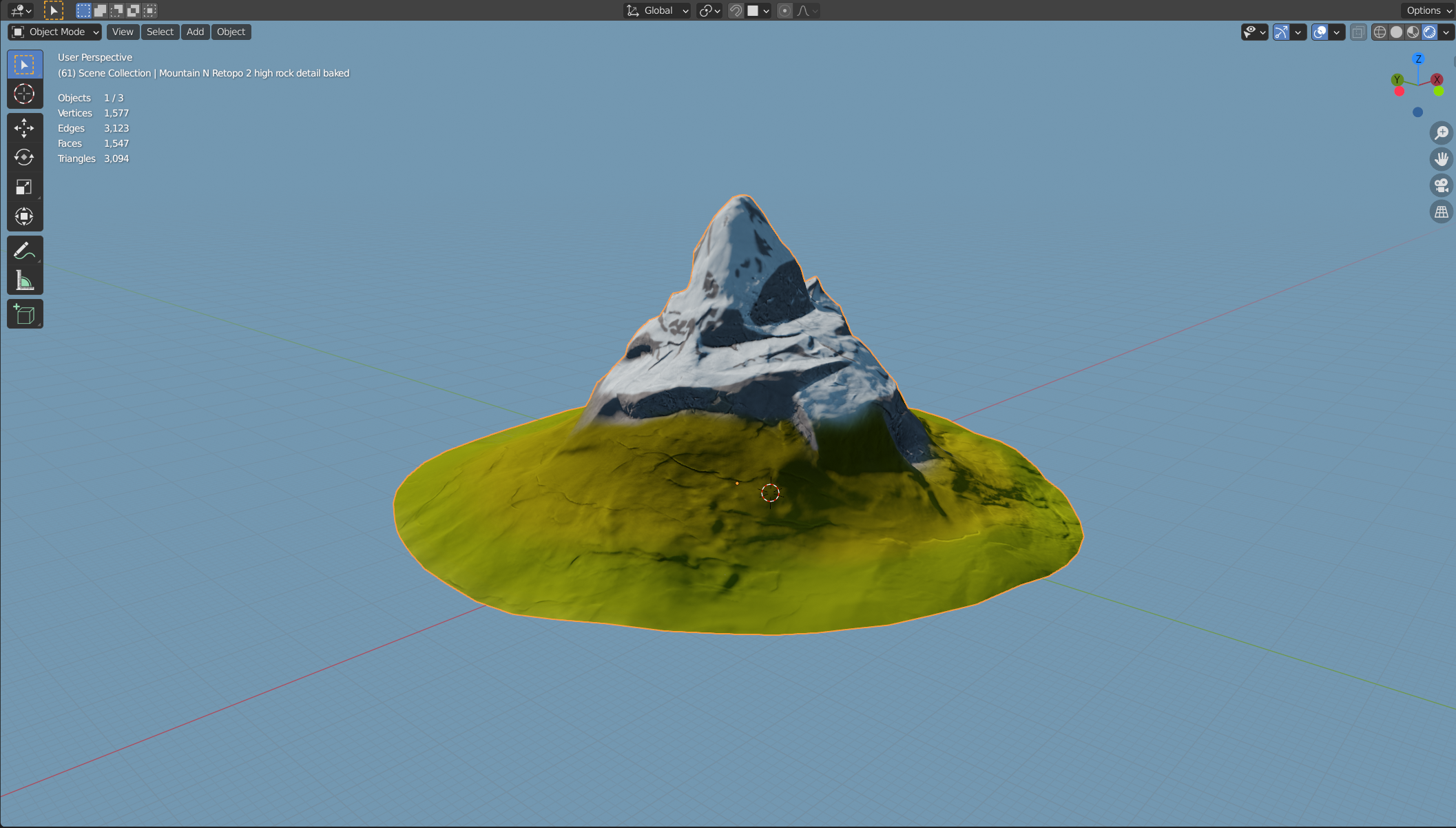Viewport: 1456px width, 828px height.
Task: Select the Measure ruler tool
Action: (24, 280)
